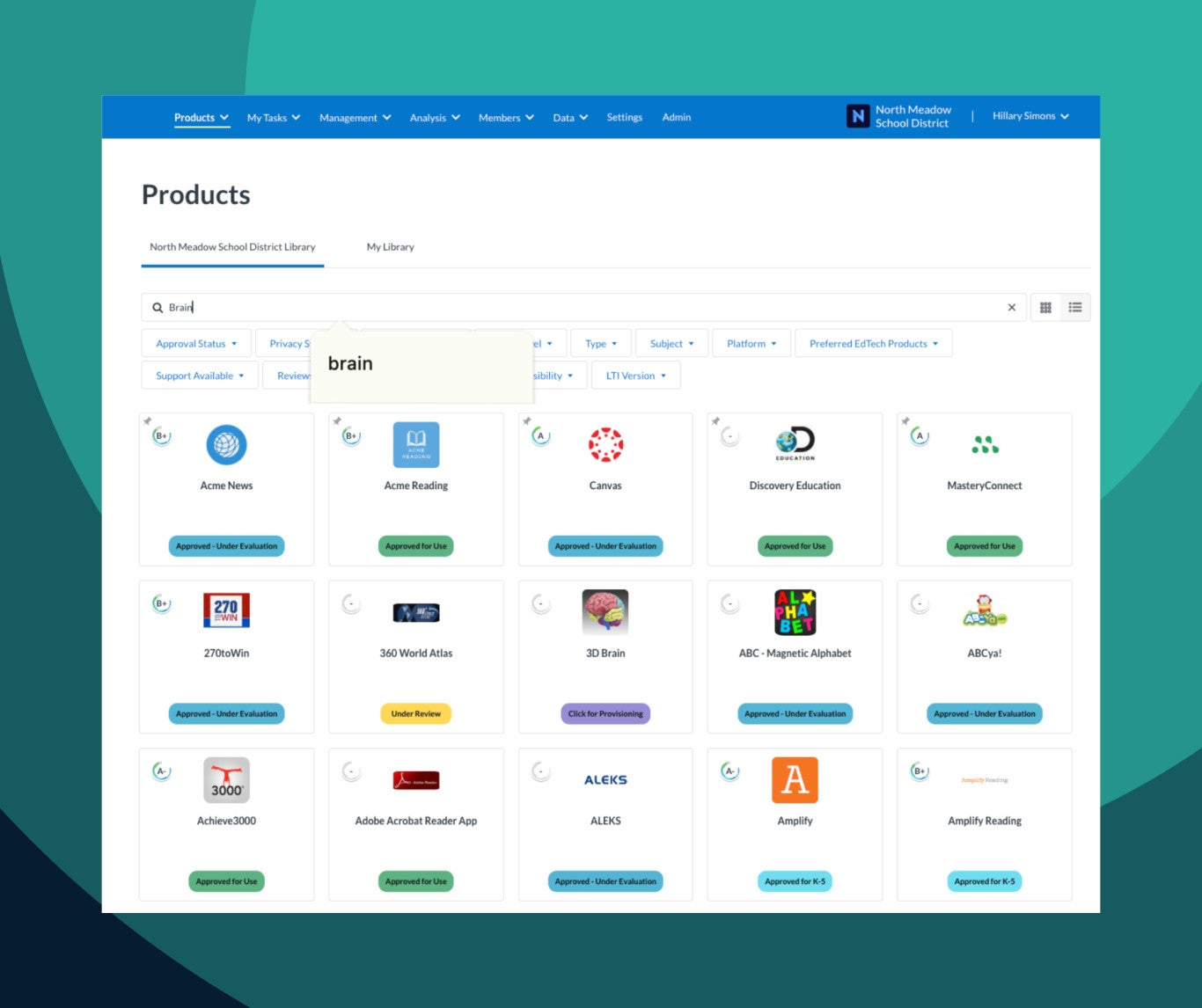Select the Amplify letter A icon
The height and width of the screenshot is (1008, 1202).
pos(795,780)
